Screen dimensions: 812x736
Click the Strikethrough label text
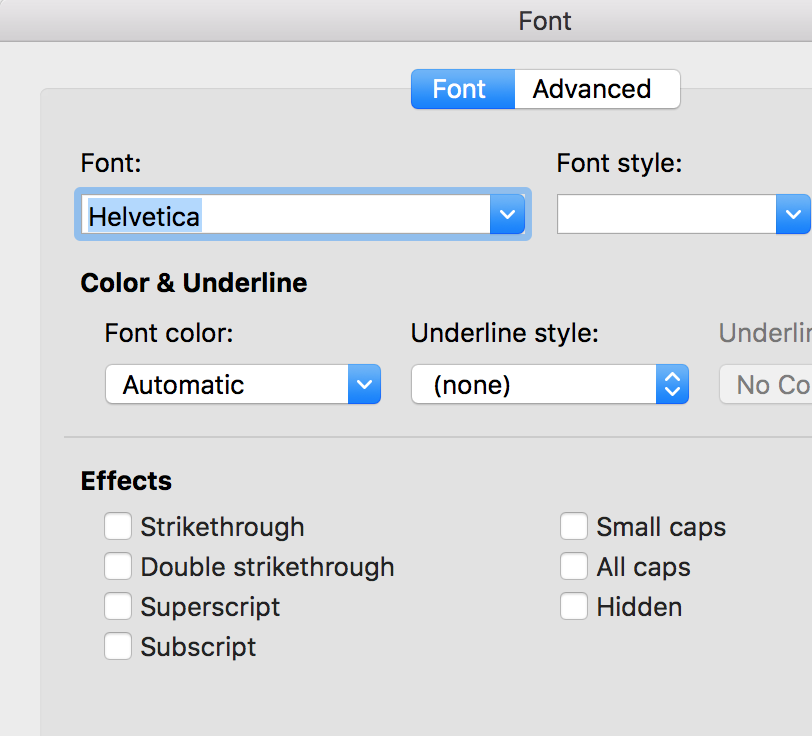[x=222, y=527]
